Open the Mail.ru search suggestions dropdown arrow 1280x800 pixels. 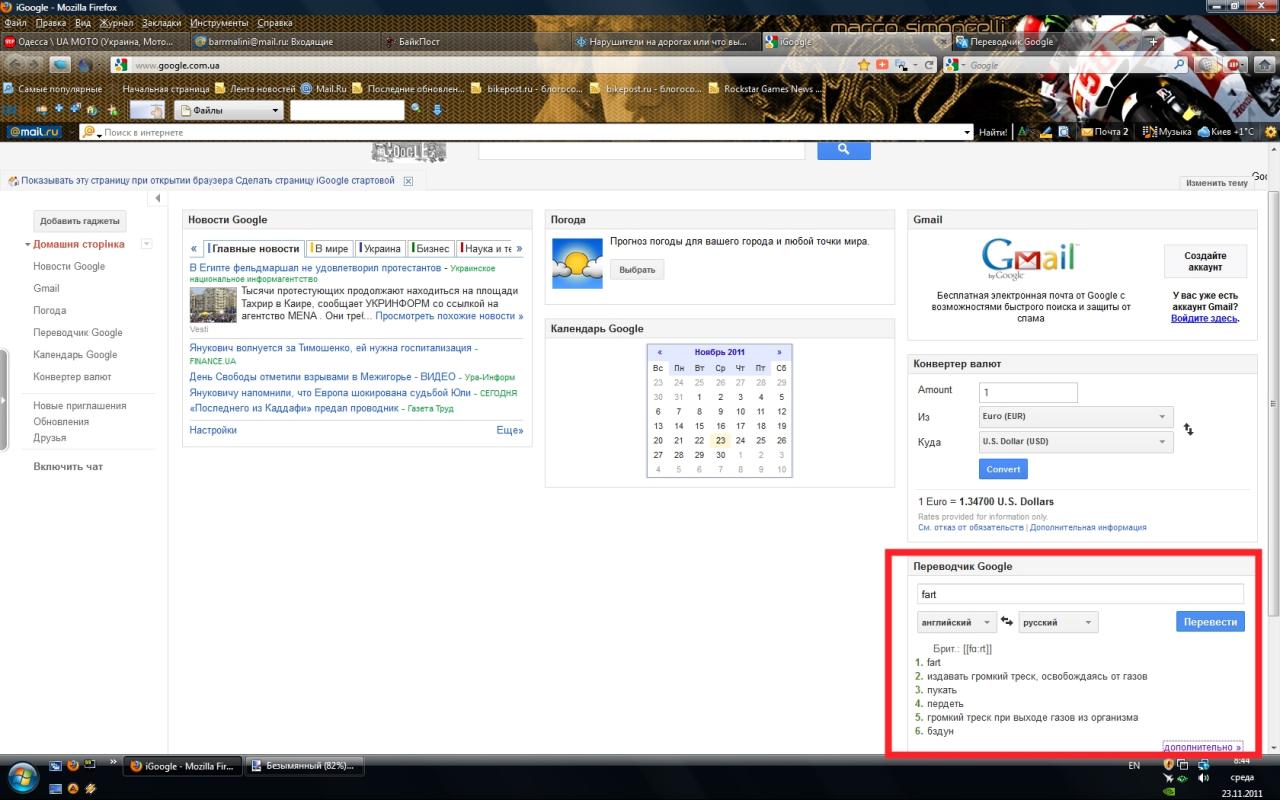coord(967,132)
